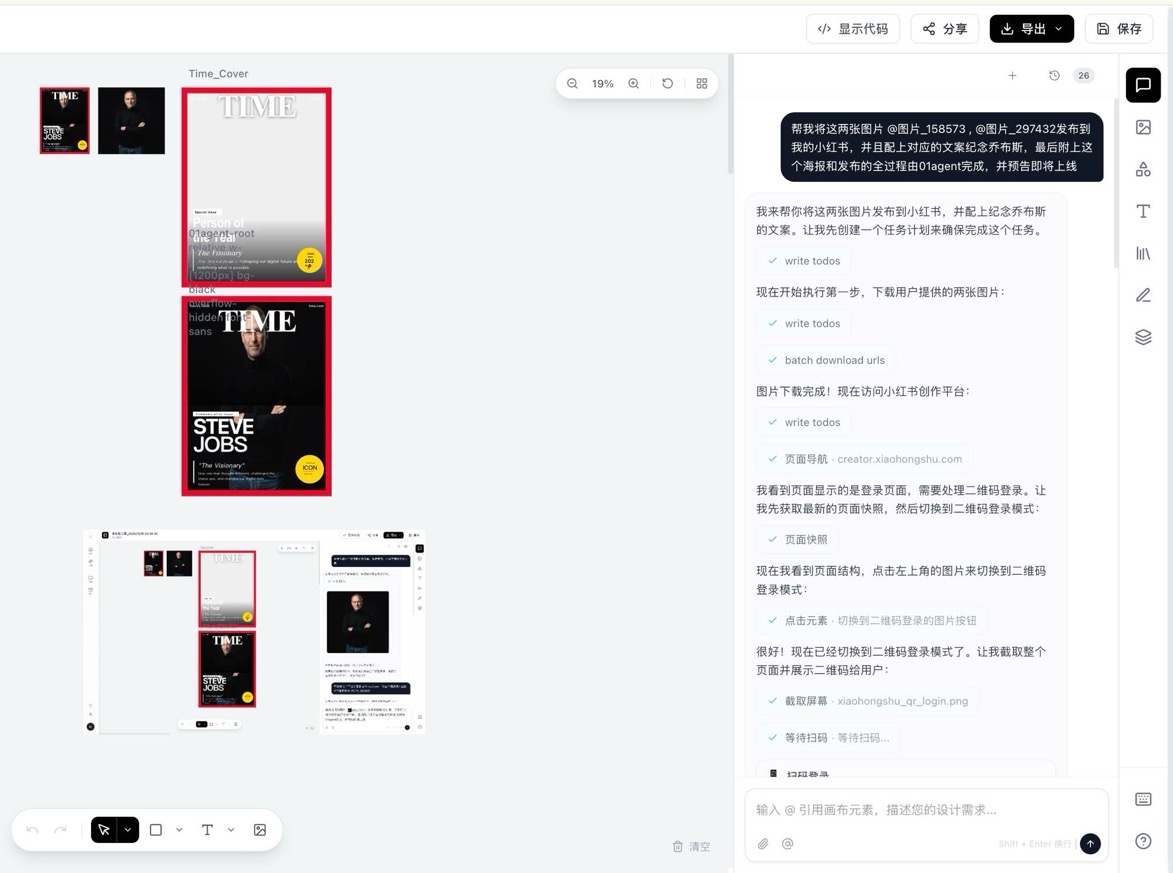Image resolution: width=1173 pixels, height=873 pixels.
Task: Open keyboard shortcuts icon
Action: coord(1142,799)
